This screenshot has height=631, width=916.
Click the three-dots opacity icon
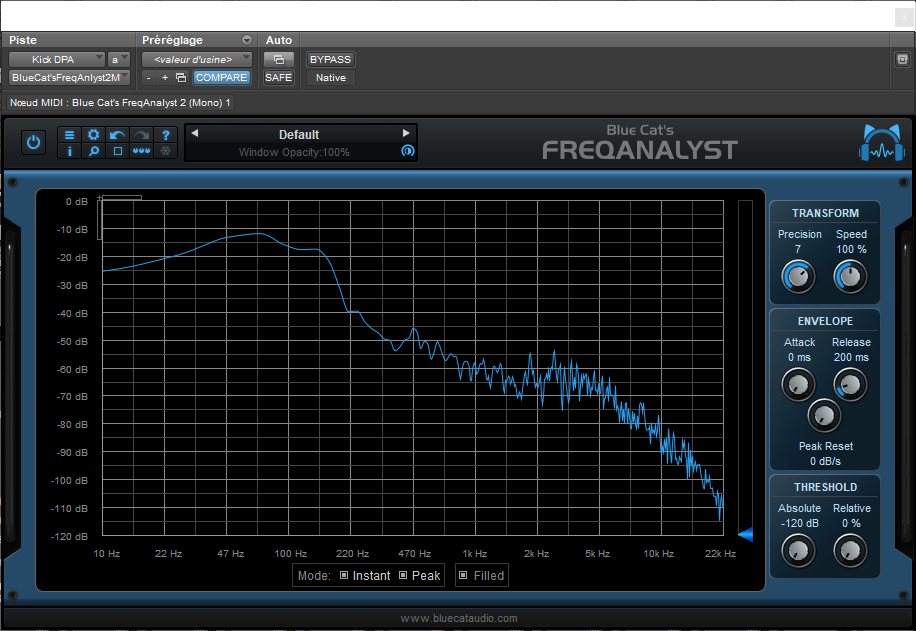141,151
